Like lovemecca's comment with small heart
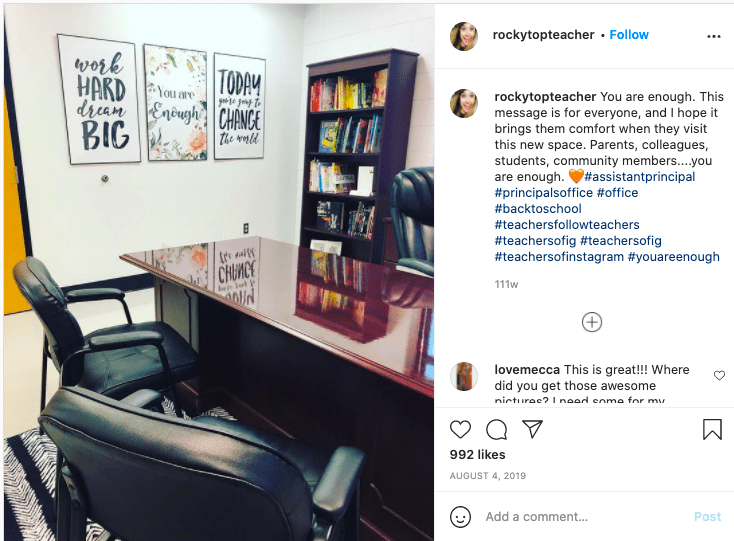The width and height of the screenshot is (734, 541). (x=719, y=375)
